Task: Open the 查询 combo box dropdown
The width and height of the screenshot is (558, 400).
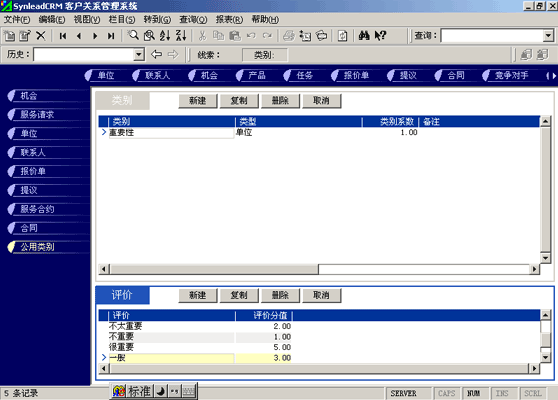Action: point(548,36)
